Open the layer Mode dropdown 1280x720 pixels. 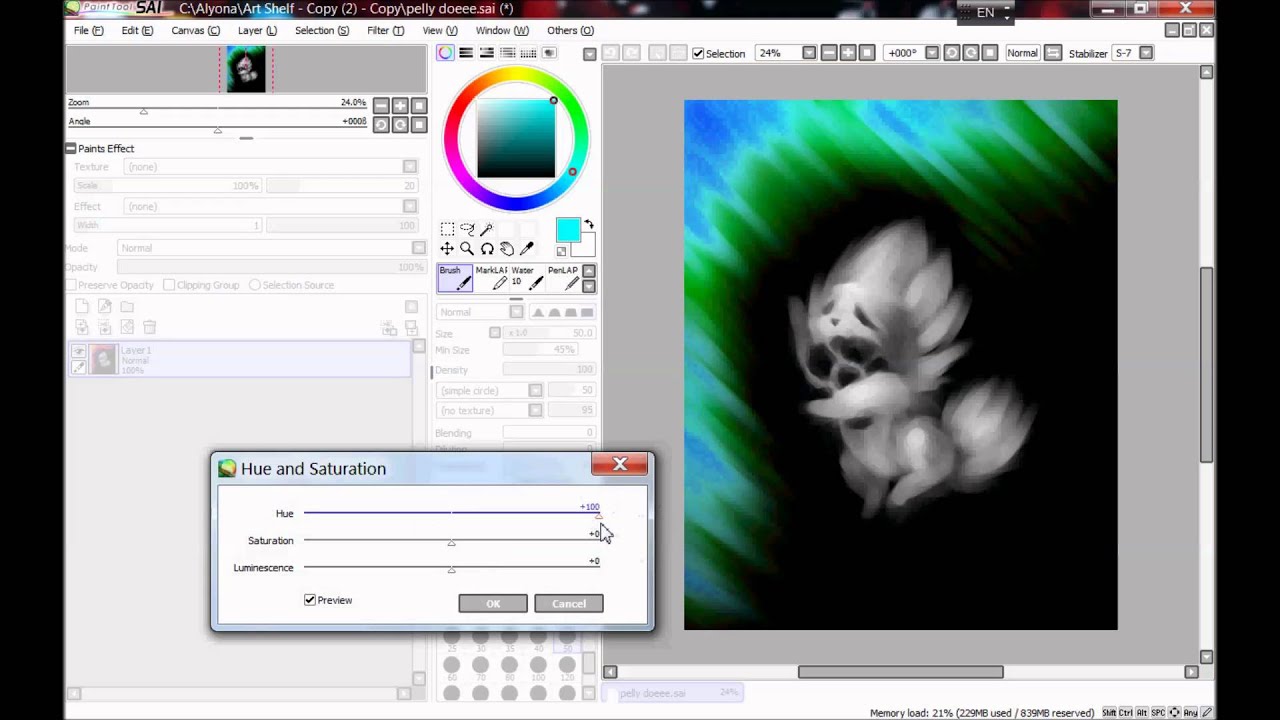(x=418, y=248)
